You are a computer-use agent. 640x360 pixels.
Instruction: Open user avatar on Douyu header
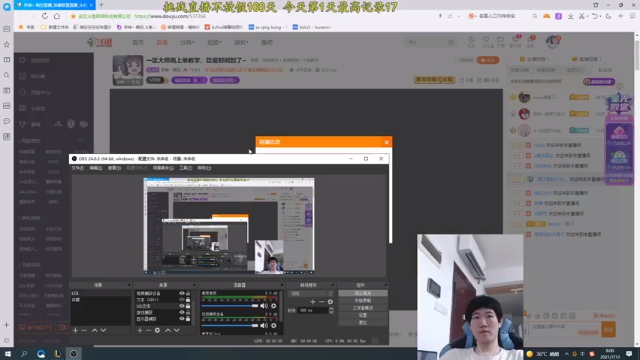(x=553, y=42)
